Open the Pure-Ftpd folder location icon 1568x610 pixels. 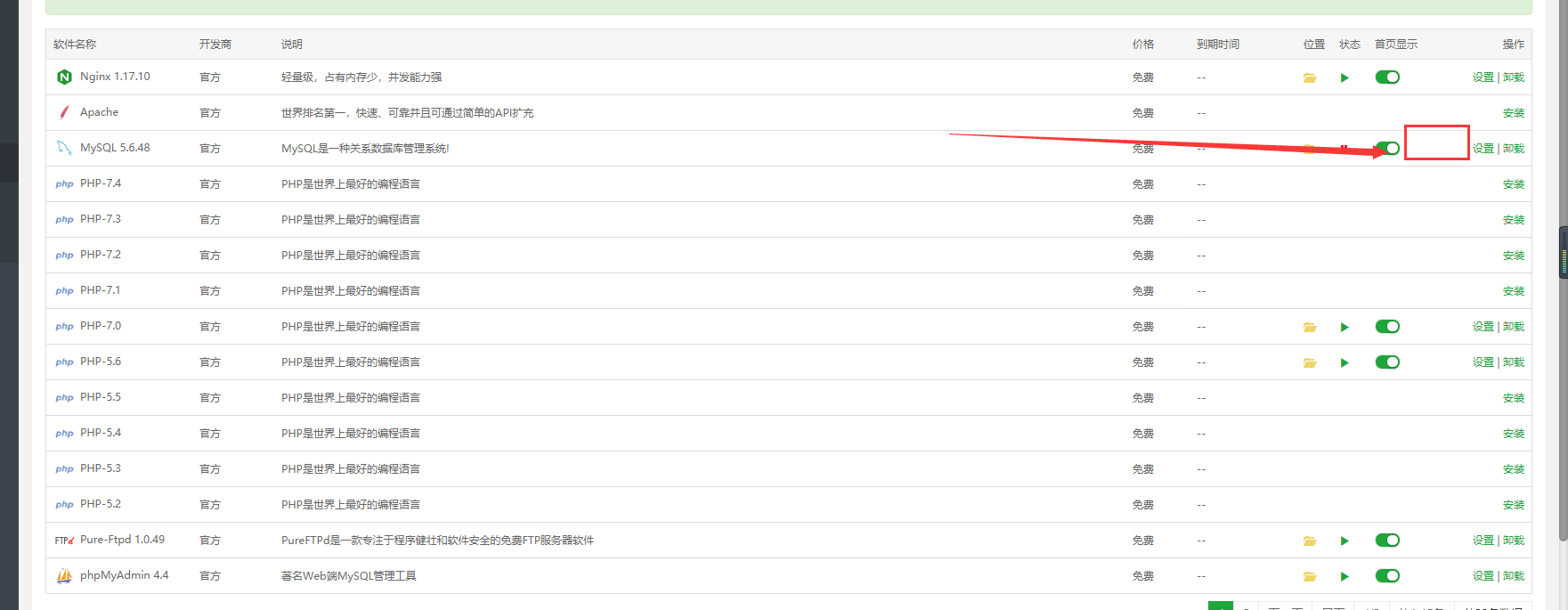click(1310, 541)
